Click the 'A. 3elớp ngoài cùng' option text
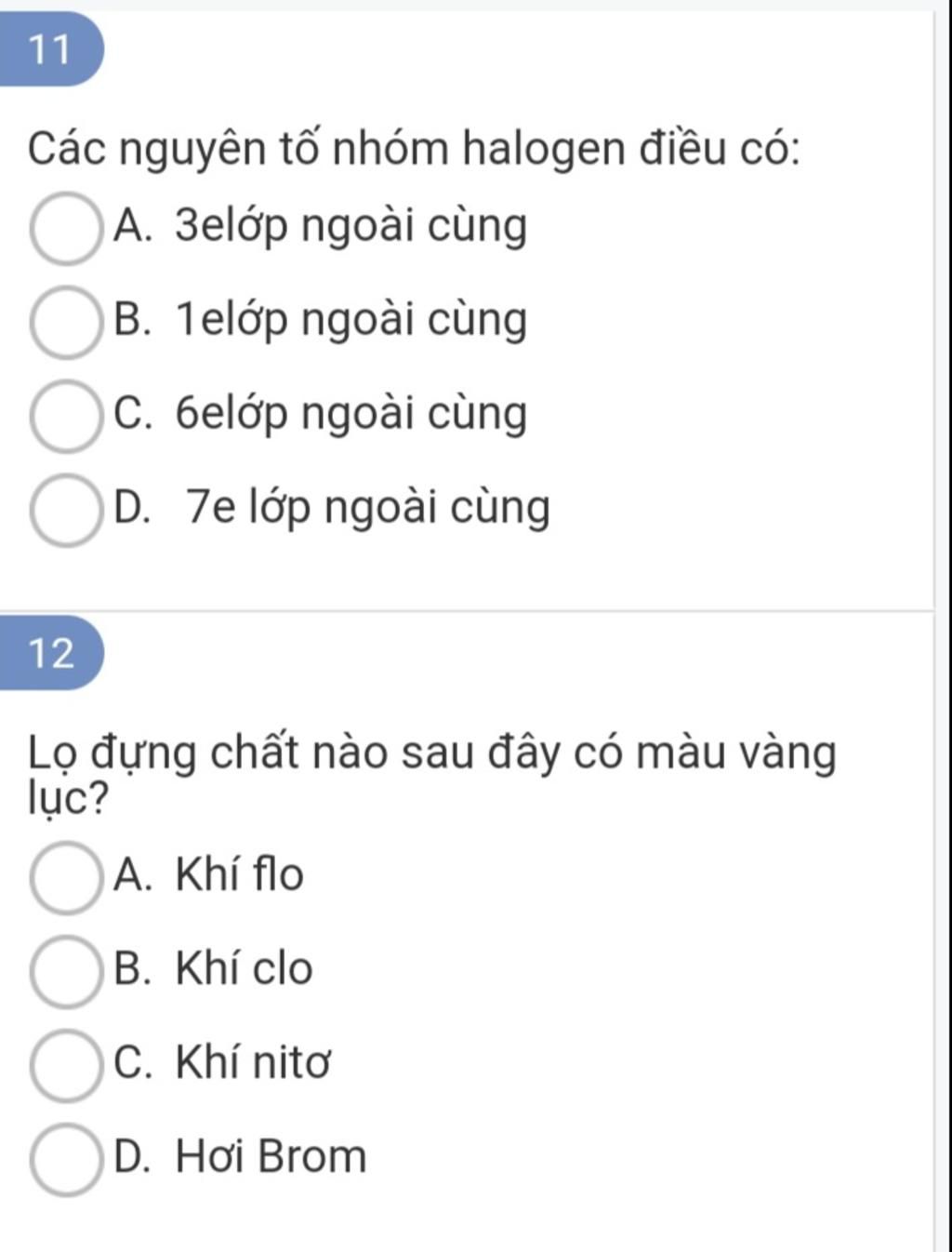Image resolution: width=952 pixels, height=1252 pixels. 320,228
